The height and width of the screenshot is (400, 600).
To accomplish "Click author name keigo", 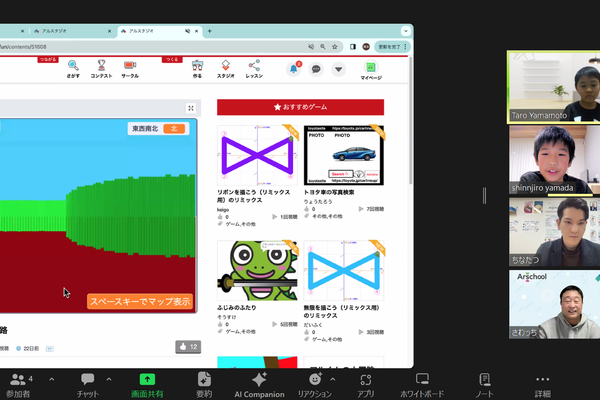I will pyautogui.click(x=223, y=210).
